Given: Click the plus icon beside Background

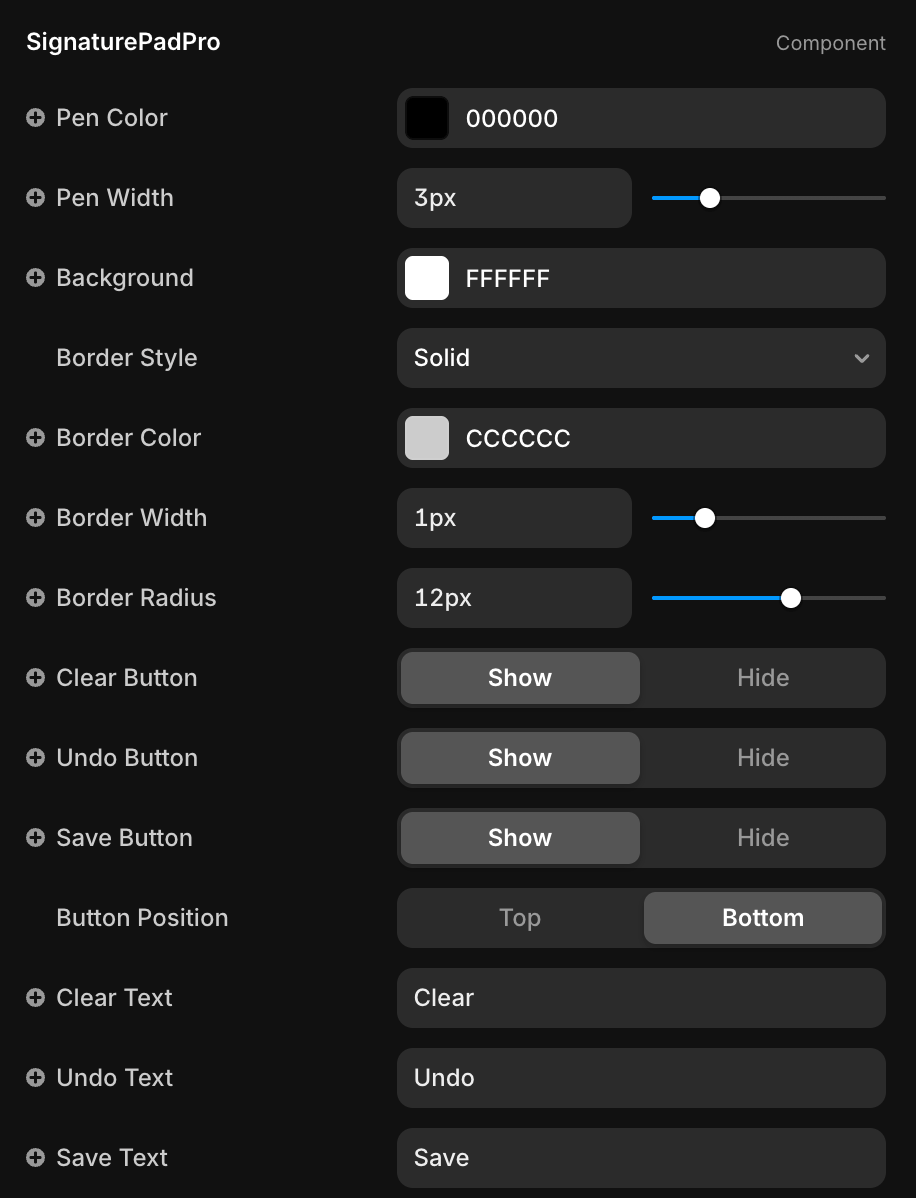Looking at the screenshot, I should pos(35,278).
